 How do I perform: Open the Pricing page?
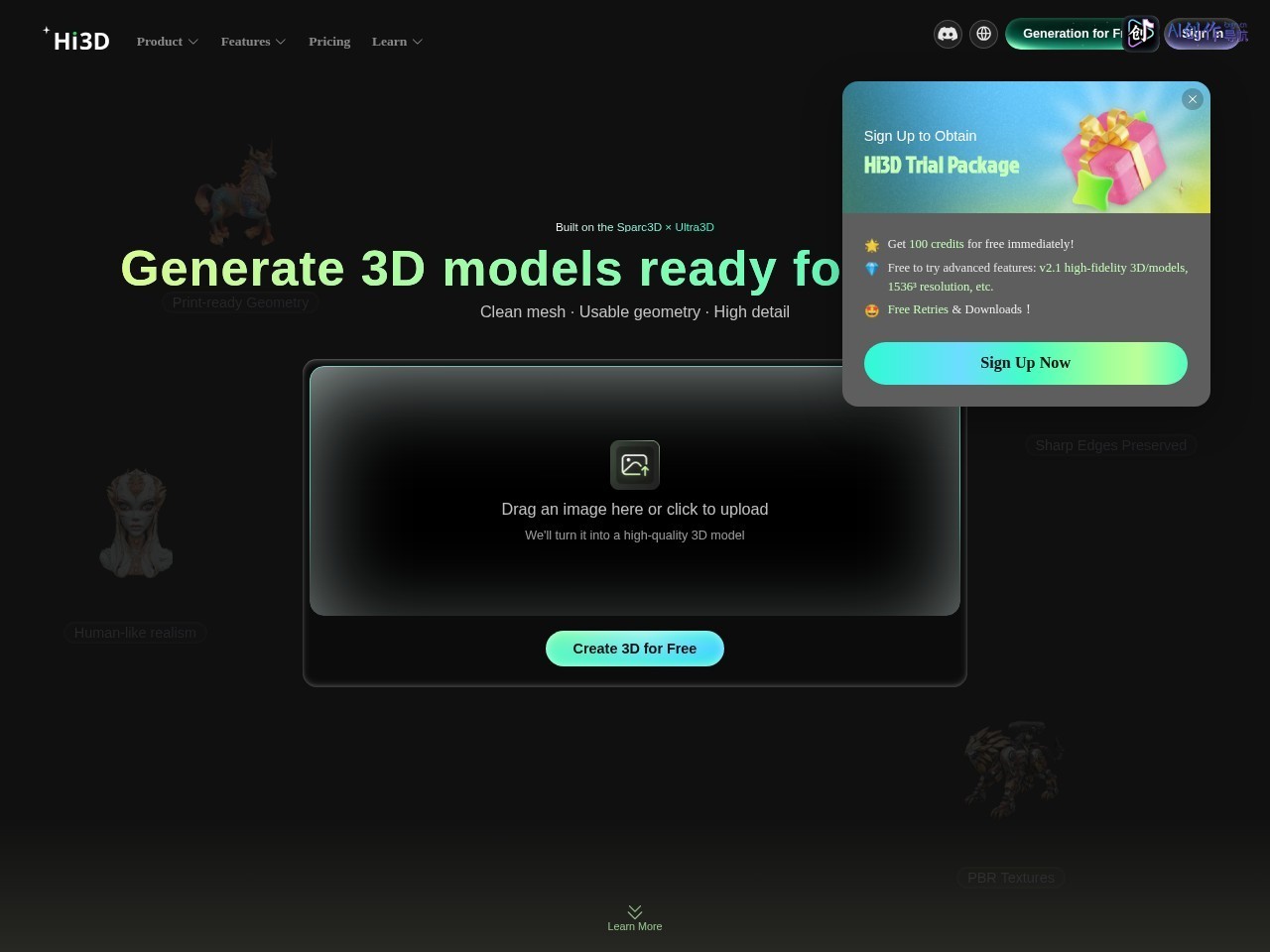[x=329, y=42]
